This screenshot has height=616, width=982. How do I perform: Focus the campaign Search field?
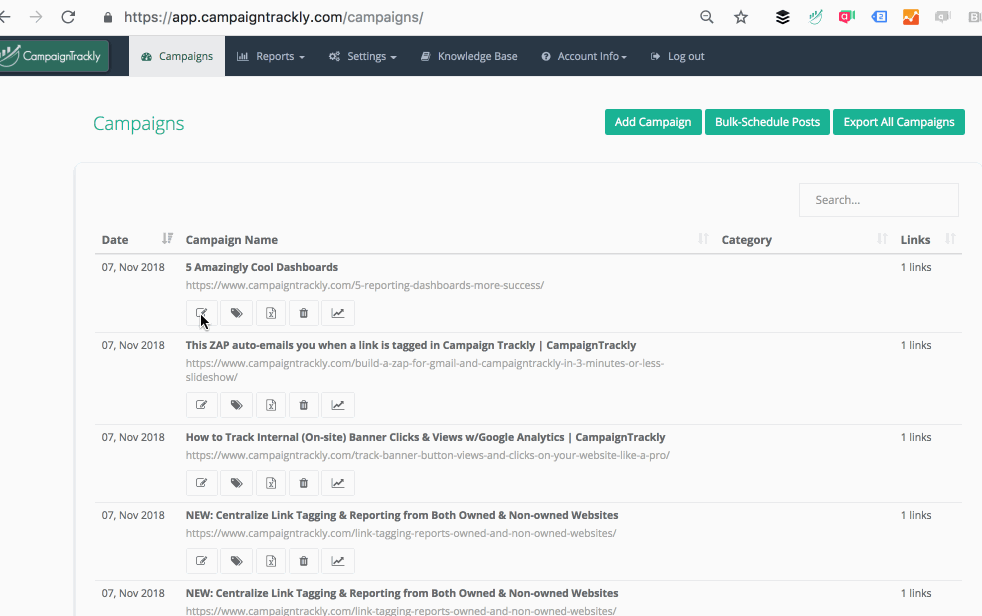(x=879, y=200)
